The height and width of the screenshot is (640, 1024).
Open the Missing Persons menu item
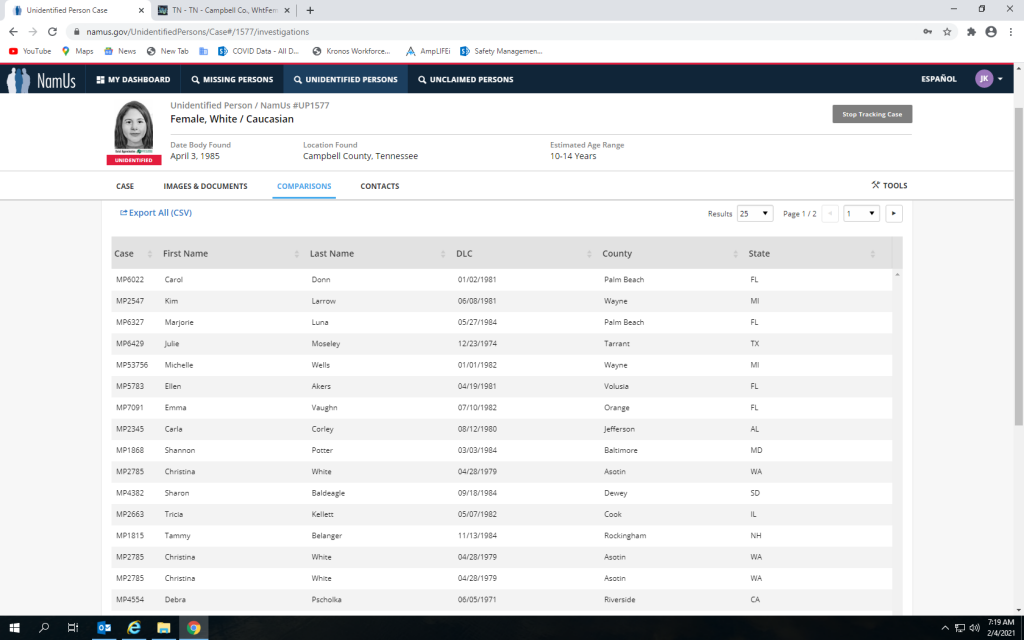[x=231, y=79]
